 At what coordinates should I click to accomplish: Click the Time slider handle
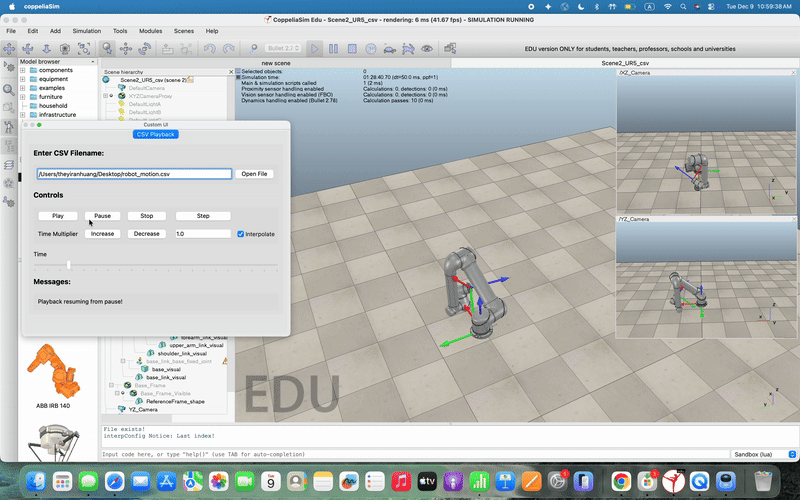click(68, 265)
